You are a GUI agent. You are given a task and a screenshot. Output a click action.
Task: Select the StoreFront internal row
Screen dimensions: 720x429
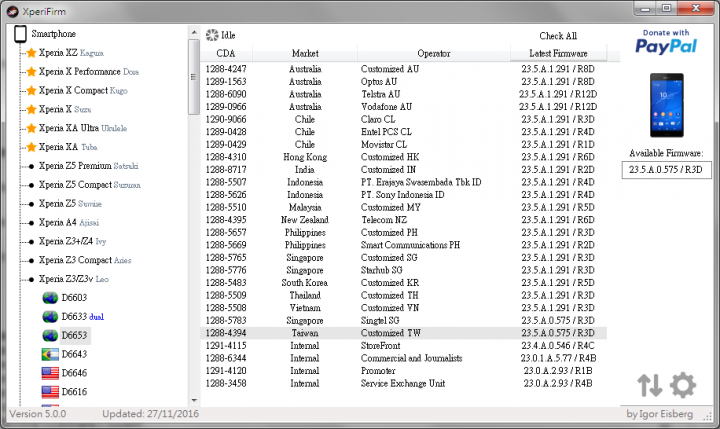(404, 345)
